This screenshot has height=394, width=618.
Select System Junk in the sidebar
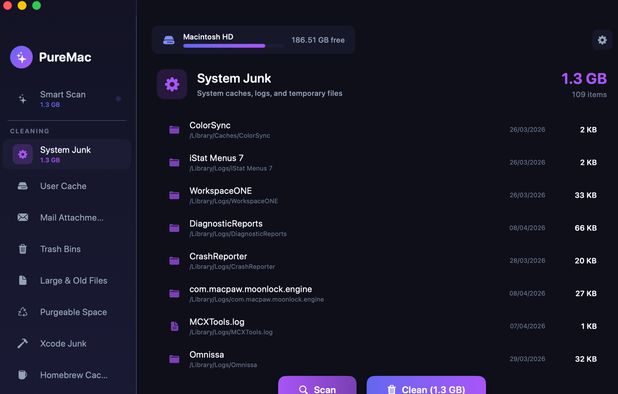coord(67,154)
